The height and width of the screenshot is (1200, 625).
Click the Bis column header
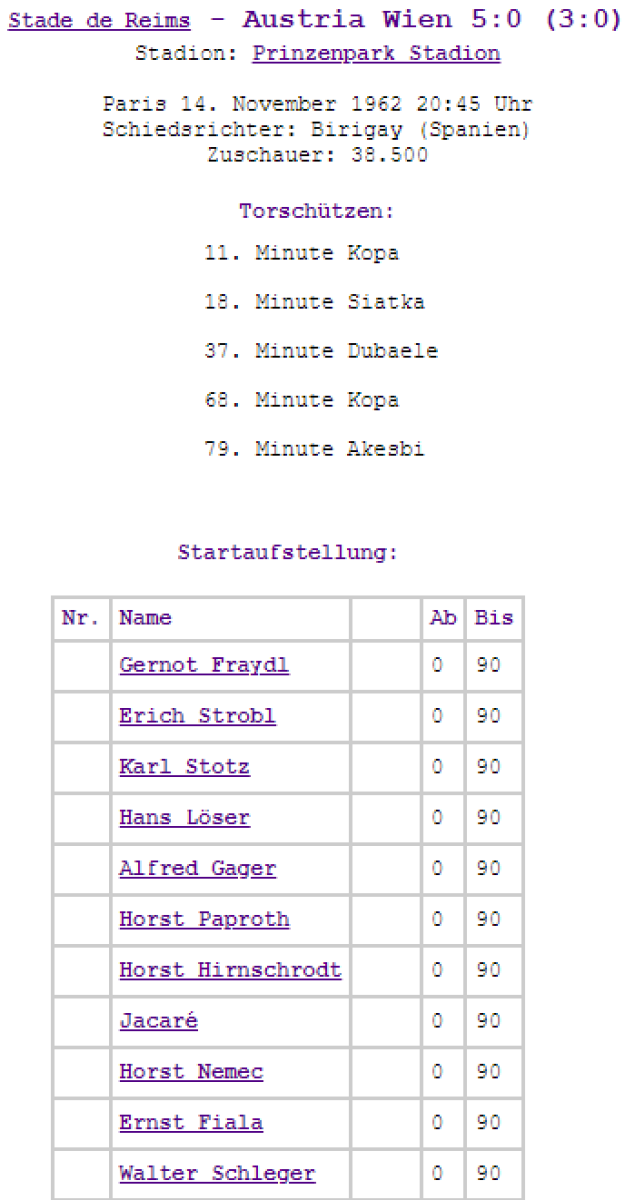[493, 618]
